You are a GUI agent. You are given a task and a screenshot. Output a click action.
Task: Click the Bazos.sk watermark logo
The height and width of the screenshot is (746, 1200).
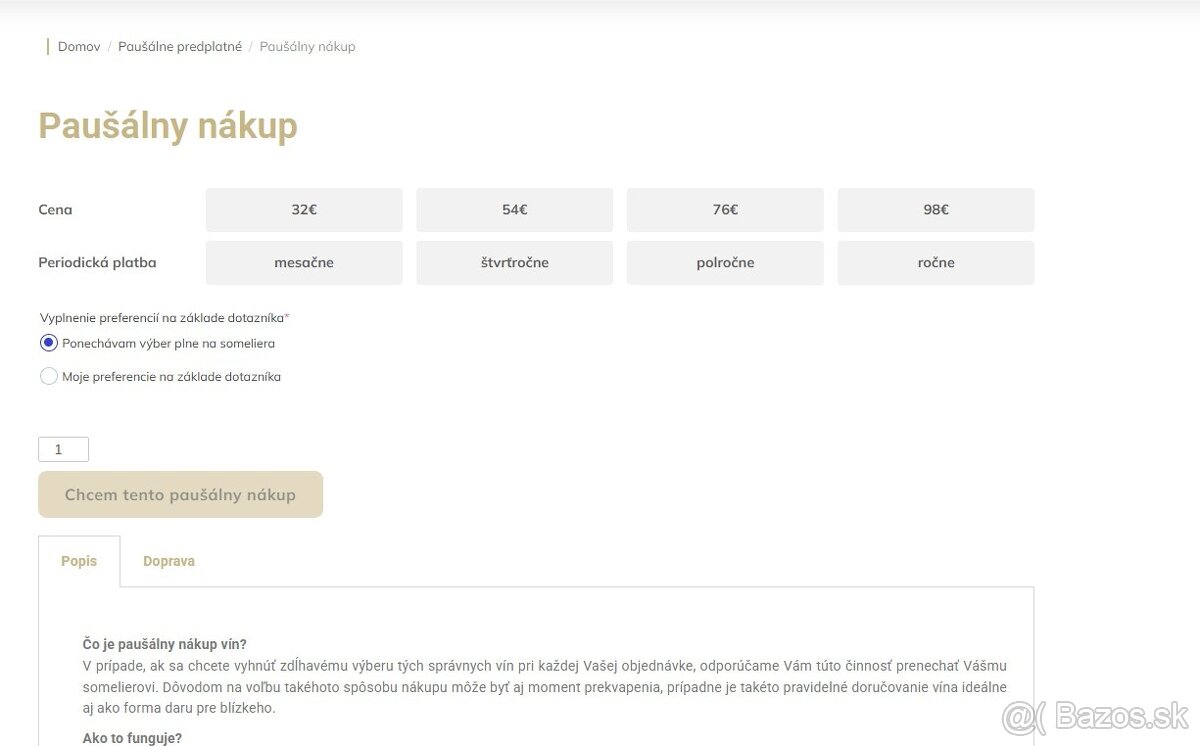(x=1095, y=716)
